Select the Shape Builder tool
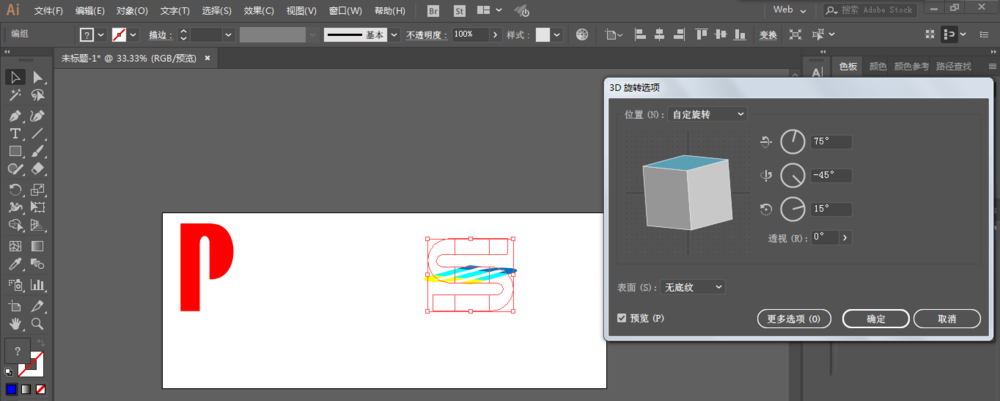This screenshot has height=401, width=1000. pos(15,224)
